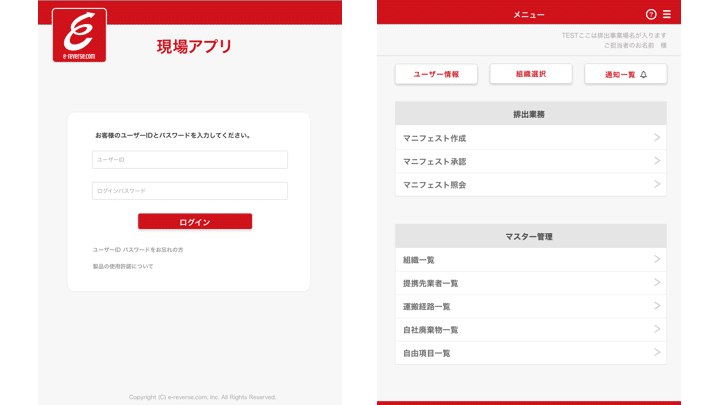The image size is (720, 405).
Task: Click the ユーザーID input field
Action: click(x=189, y=160)
